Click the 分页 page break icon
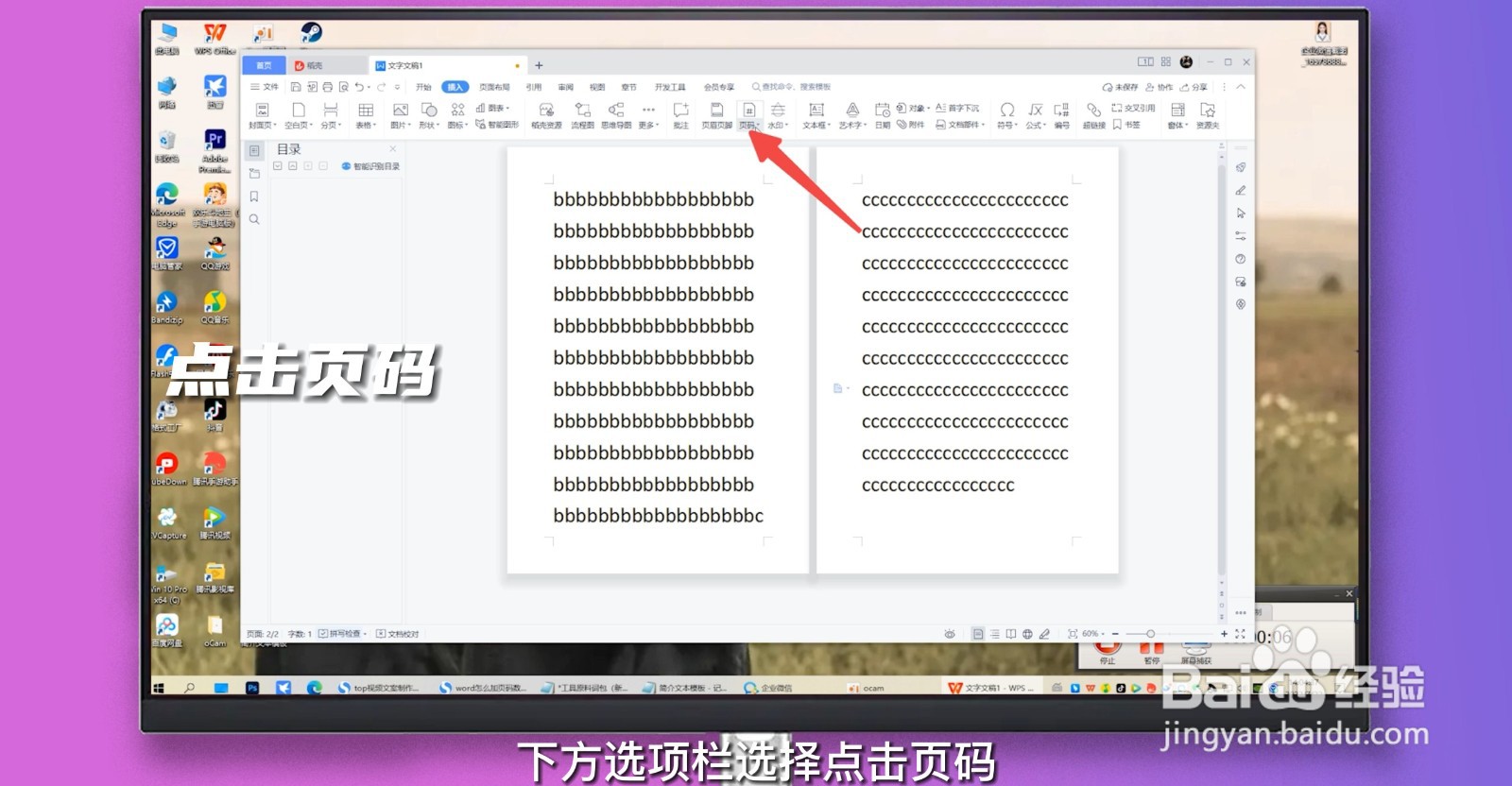Viewport: 1512px width, 786px height. point(330,115)
